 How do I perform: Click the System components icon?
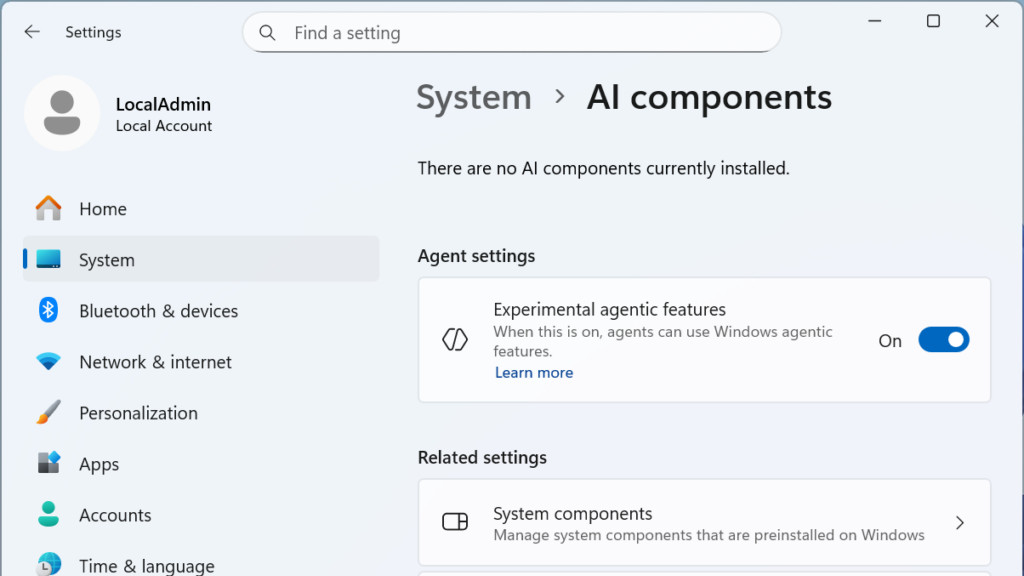click(x=455, y=522)
